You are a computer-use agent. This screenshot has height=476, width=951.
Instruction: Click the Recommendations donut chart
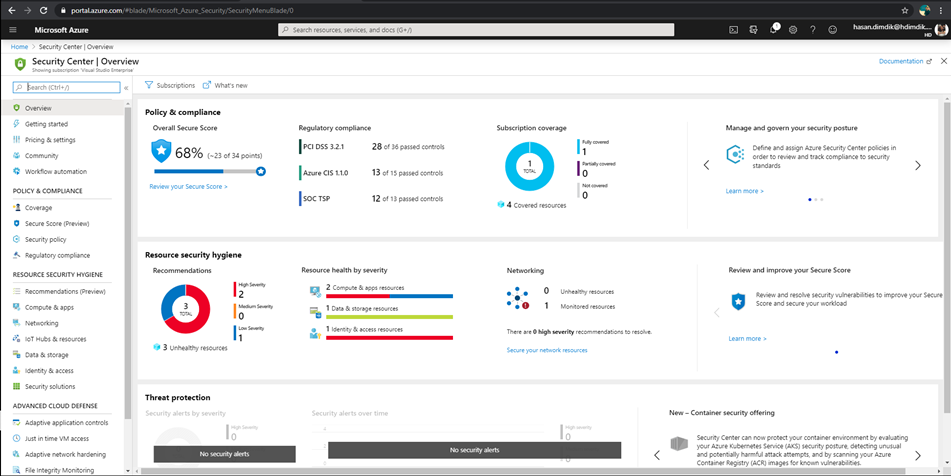186,309
